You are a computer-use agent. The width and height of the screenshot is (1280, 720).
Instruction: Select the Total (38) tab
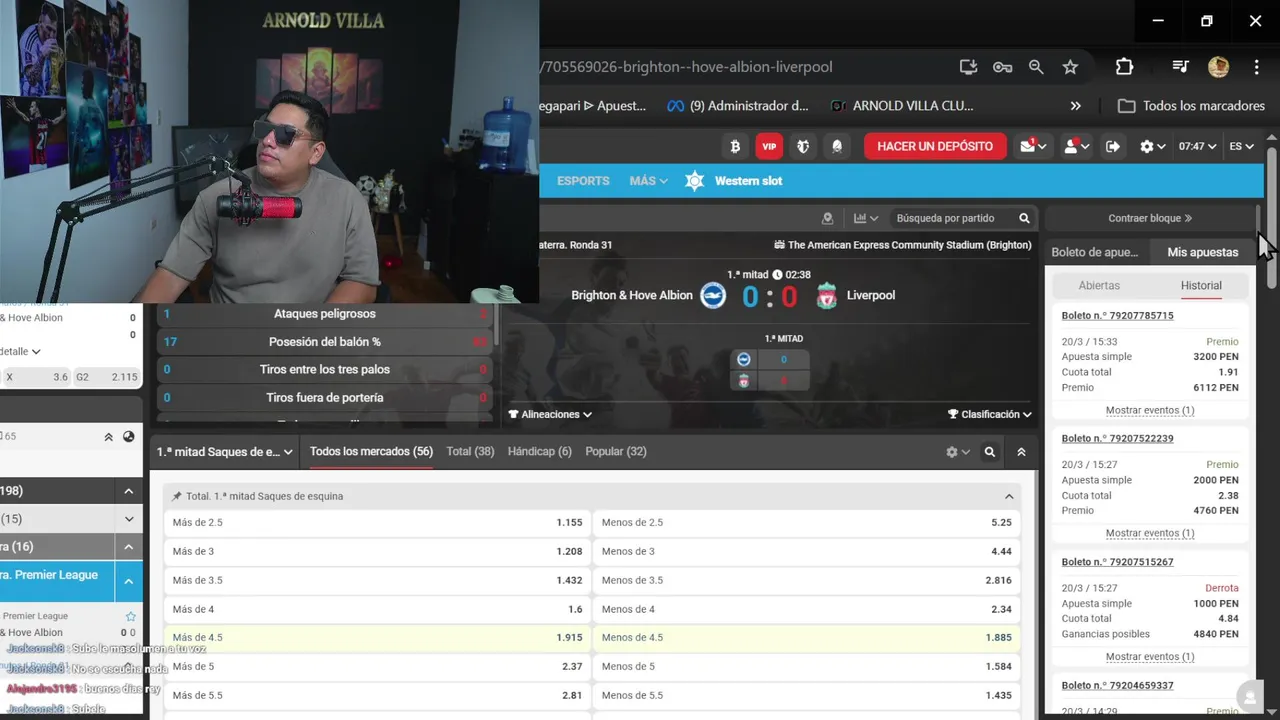(470, 452)
